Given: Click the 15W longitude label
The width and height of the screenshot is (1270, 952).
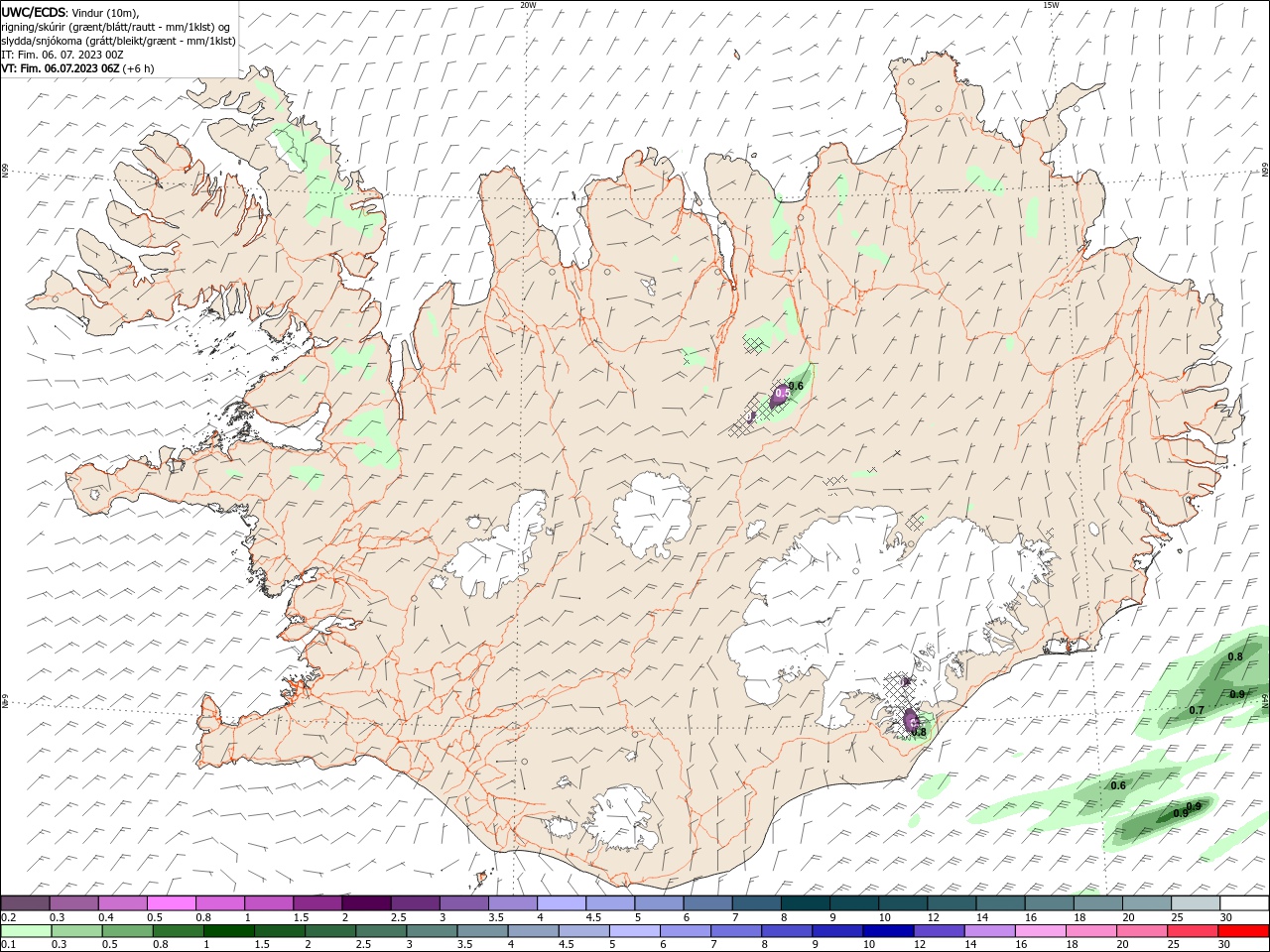Looking at the screenshot, I should click(1052, 5).
